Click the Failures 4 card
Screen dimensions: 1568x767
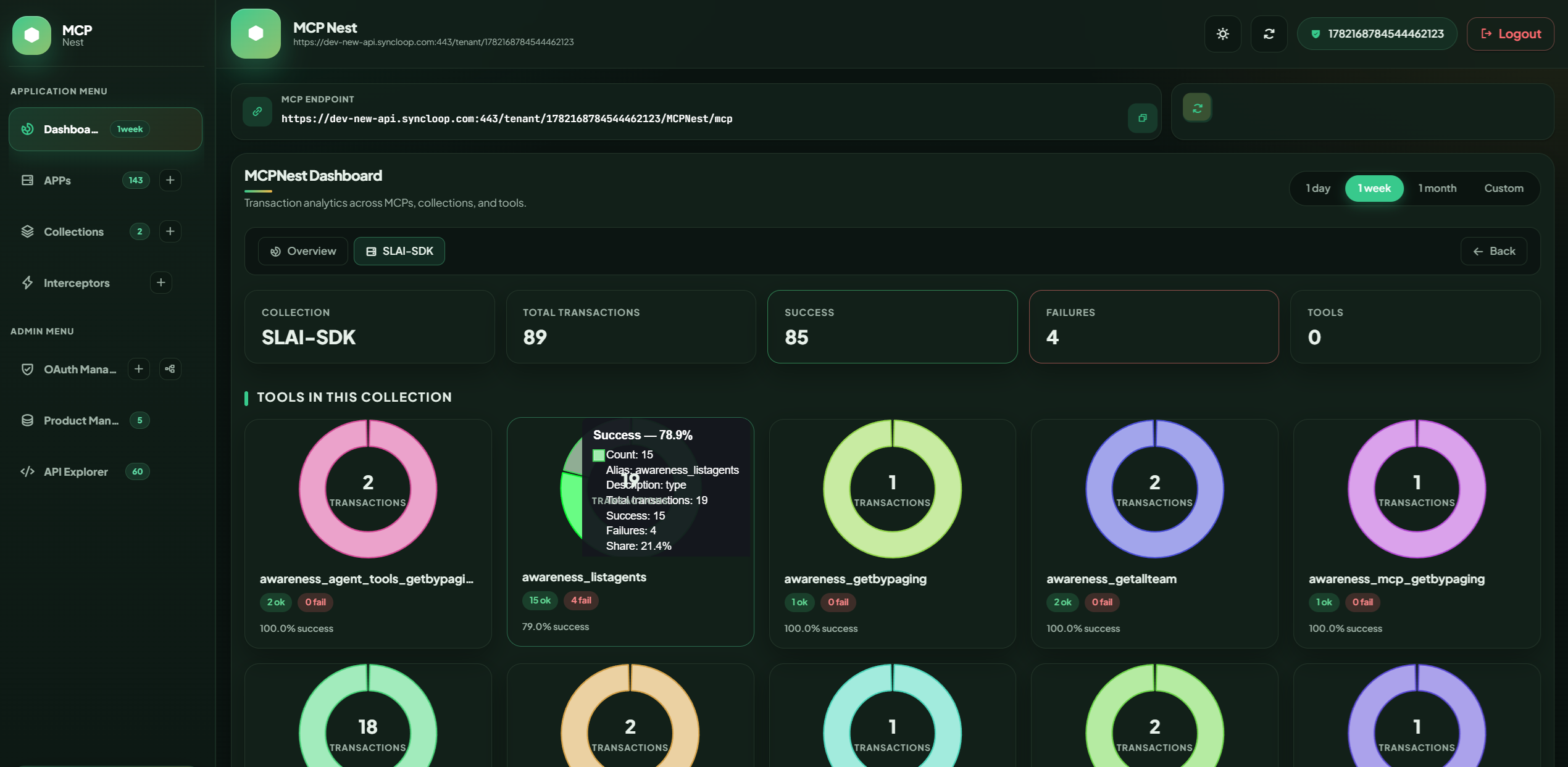tap(1153, 326)
